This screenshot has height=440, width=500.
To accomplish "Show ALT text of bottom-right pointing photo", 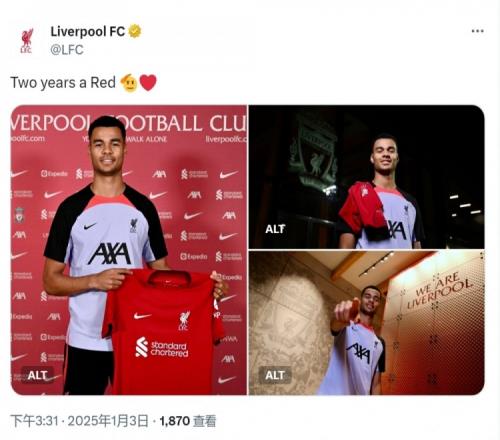I will click(275, 375).
